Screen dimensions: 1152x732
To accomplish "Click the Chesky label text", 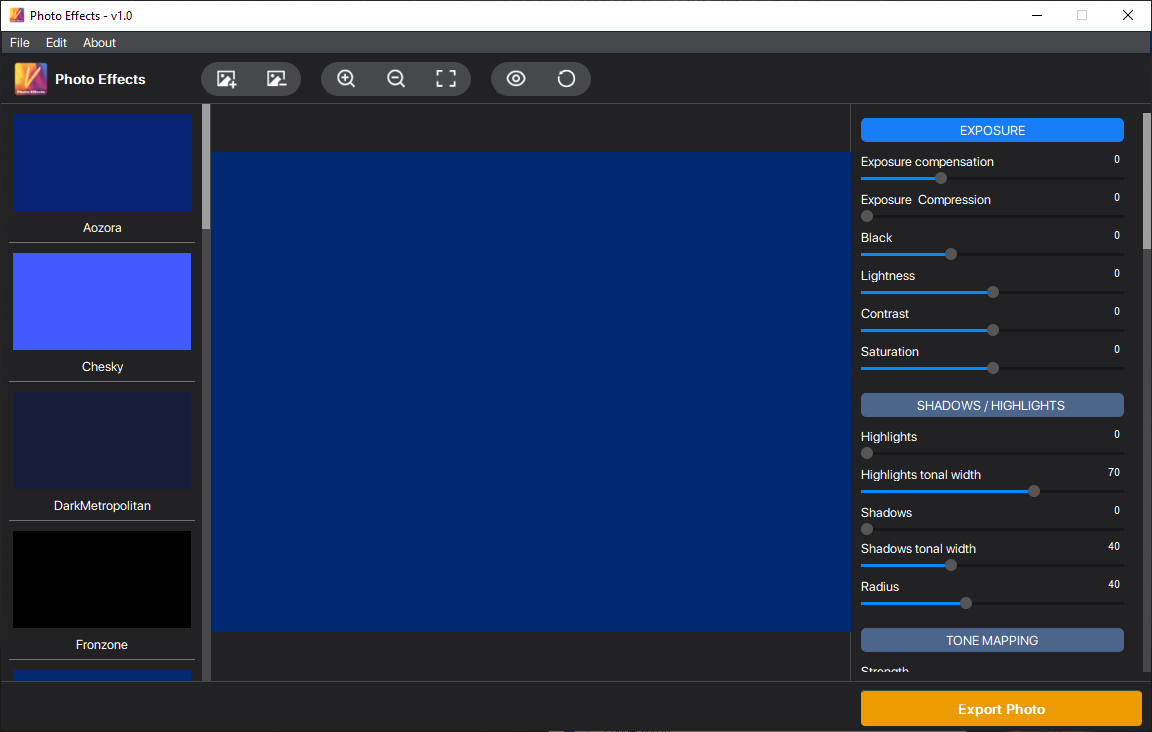I will [102, 367].
